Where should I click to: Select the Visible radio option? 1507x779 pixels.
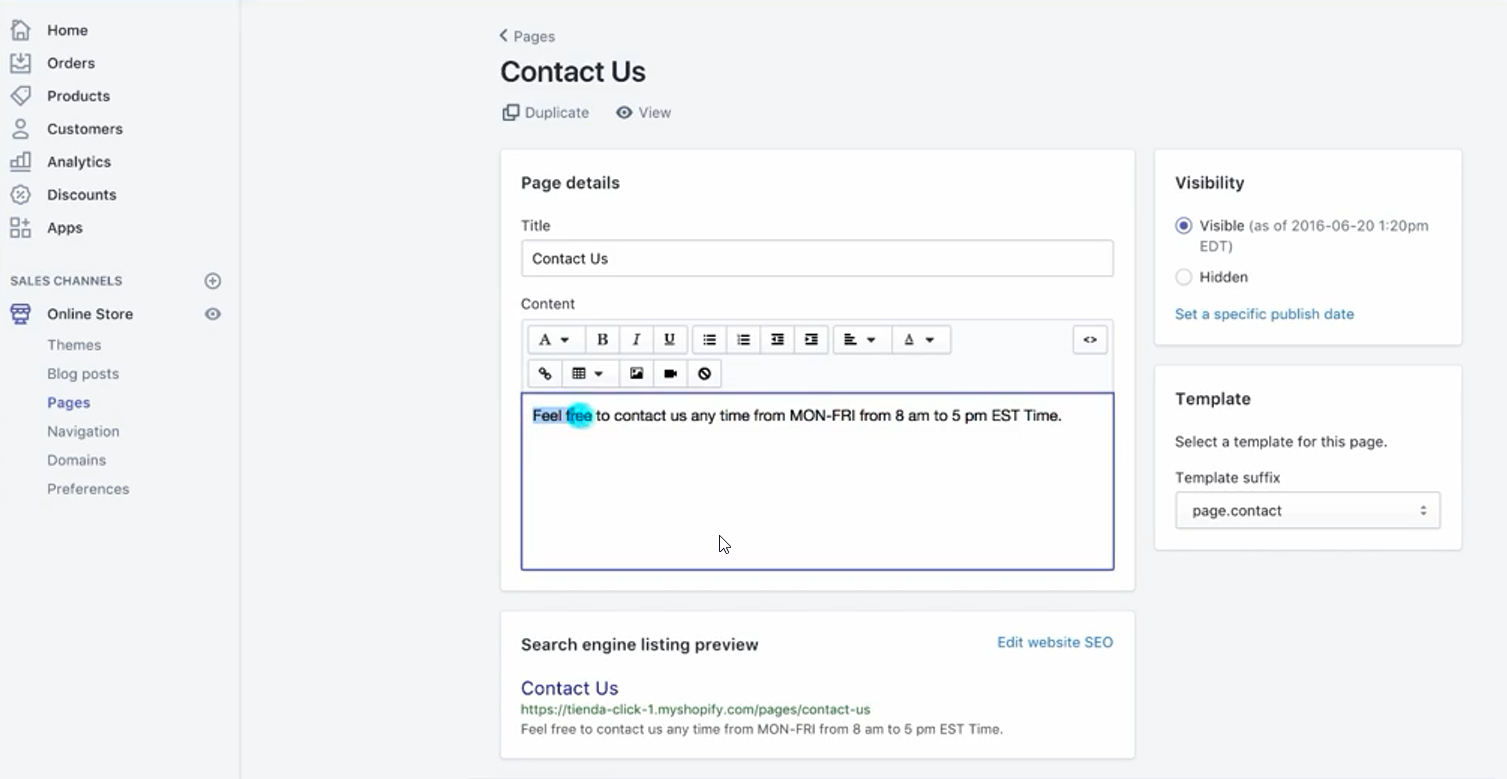(1184, 226)
